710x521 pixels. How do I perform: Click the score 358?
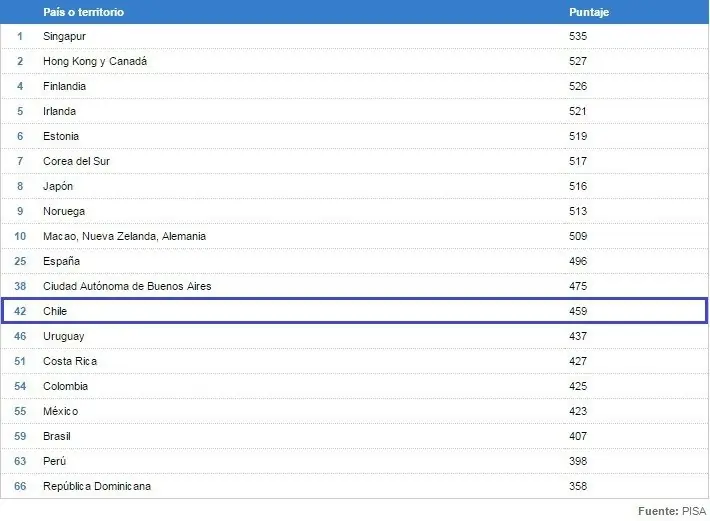pos(578,486)
